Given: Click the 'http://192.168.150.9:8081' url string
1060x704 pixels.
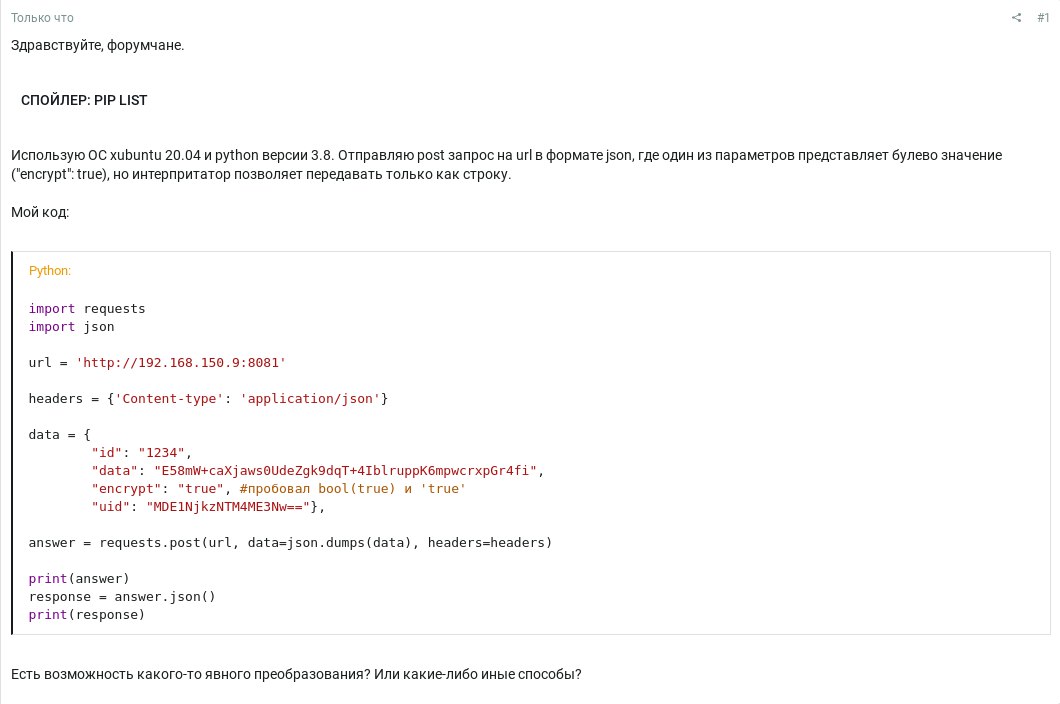Looking at the screenshot, I should tap(180, 362).
